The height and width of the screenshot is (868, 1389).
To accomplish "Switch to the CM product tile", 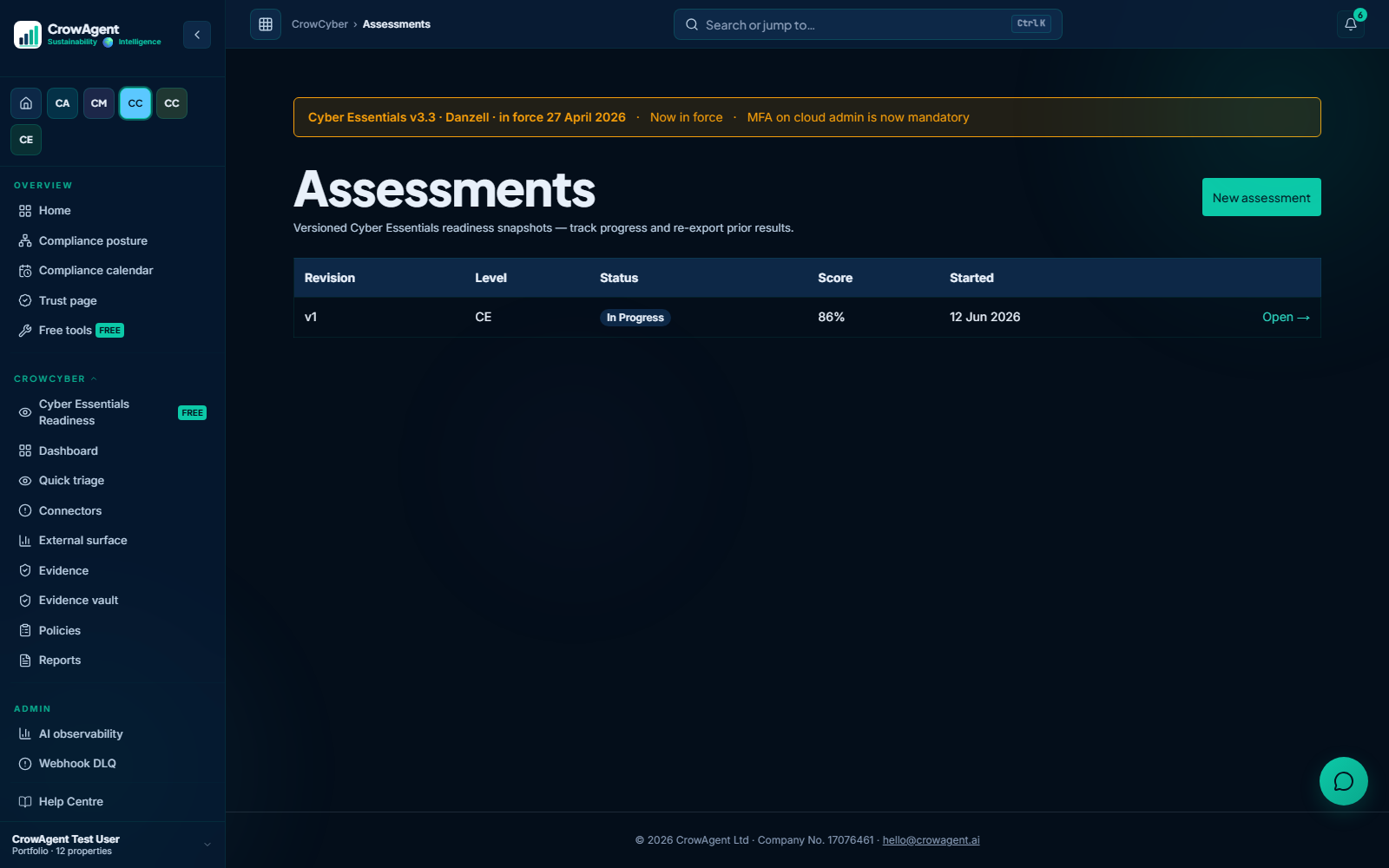I will (99, 103).
